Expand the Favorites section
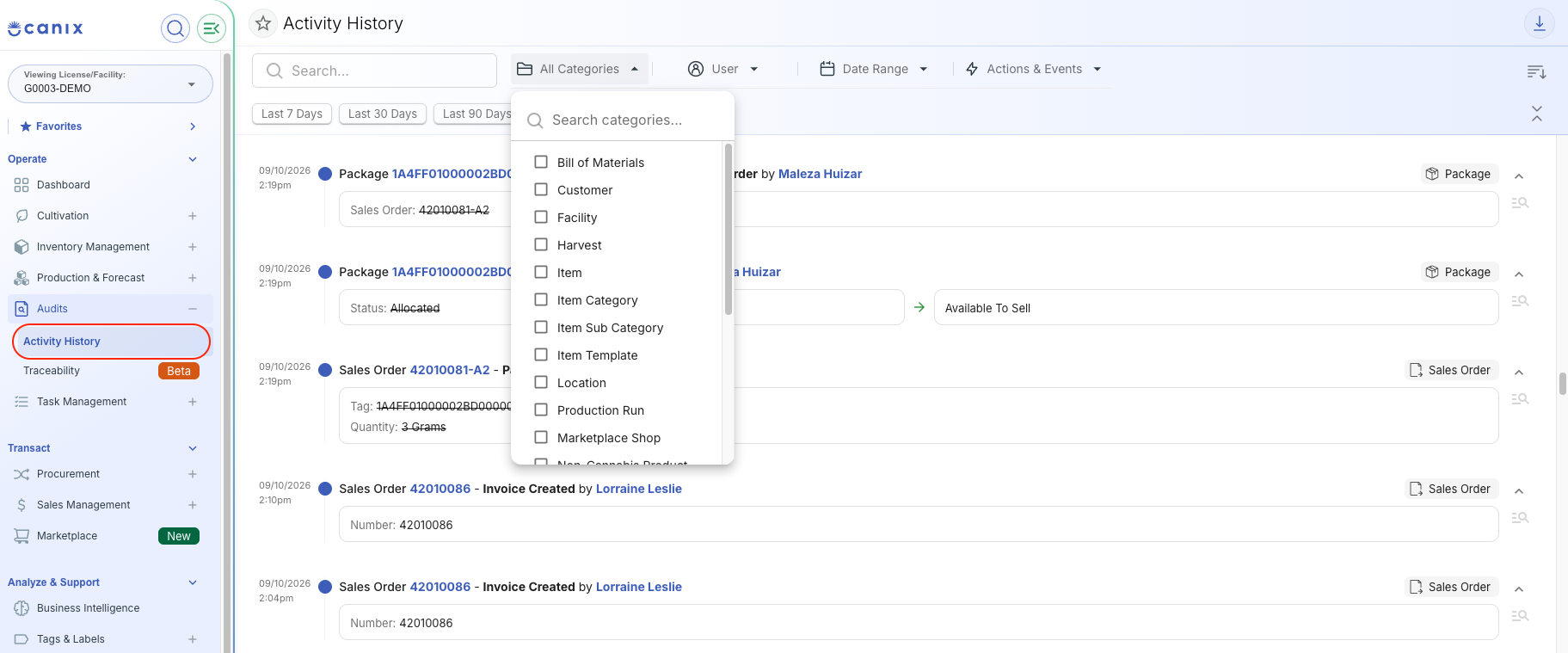 point(193,126)
